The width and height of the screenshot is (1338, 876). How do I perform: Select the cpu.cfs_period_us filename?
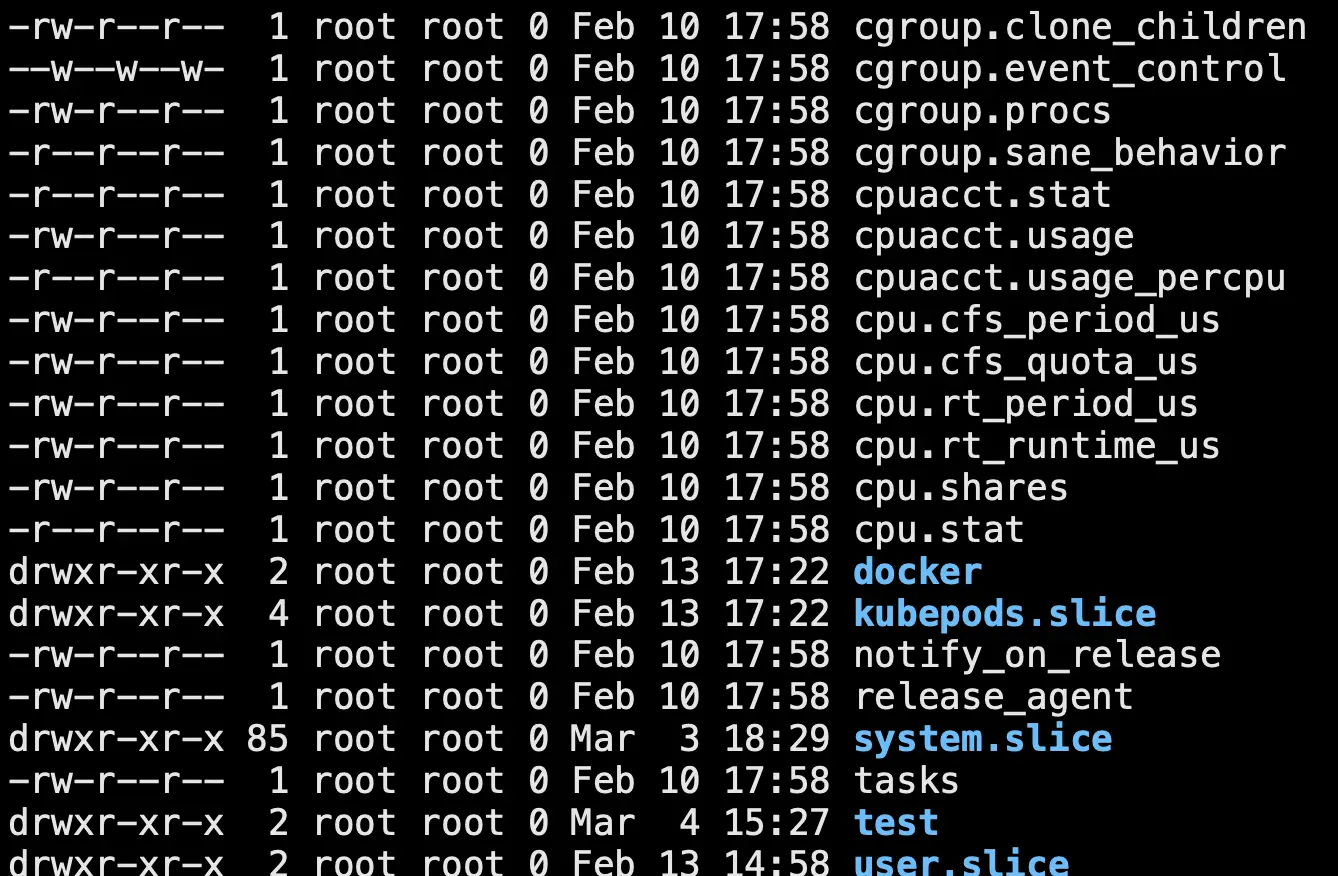tap(1037, 320)
